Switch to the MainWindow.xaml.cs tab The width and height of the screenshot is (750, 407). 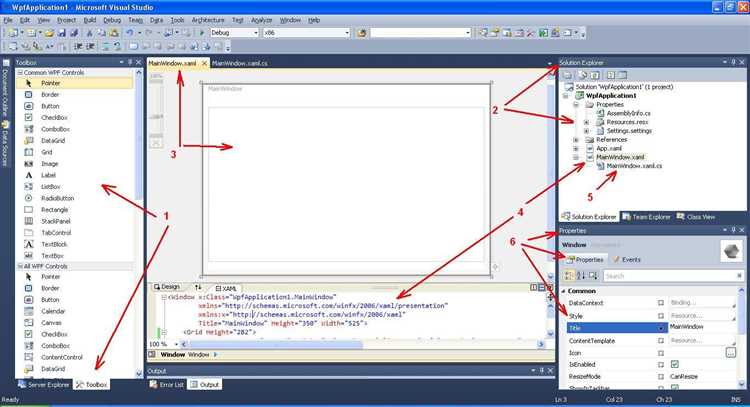[x=240, y=63]
